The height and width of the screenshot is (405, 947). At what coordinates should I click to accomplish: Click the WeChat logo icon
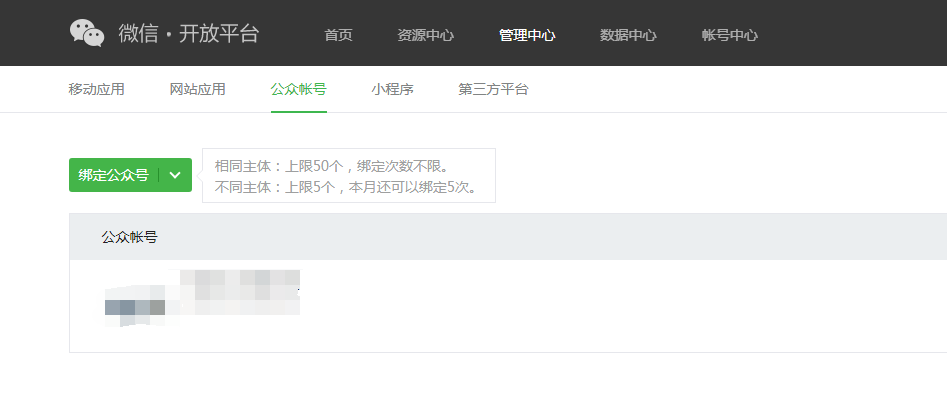87,33
